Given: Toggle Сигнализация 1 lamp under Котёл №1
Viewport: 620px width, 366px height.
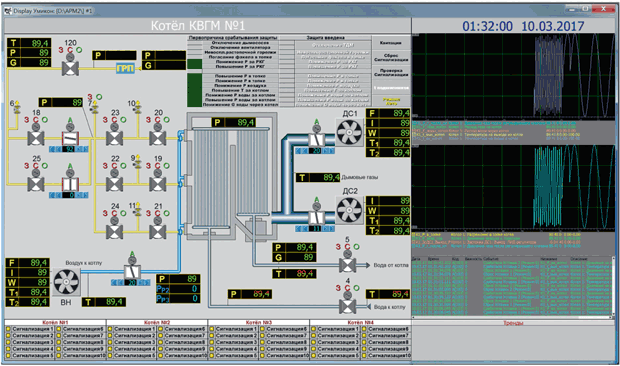Looking at the screenshot, I should tap(8, 329).
